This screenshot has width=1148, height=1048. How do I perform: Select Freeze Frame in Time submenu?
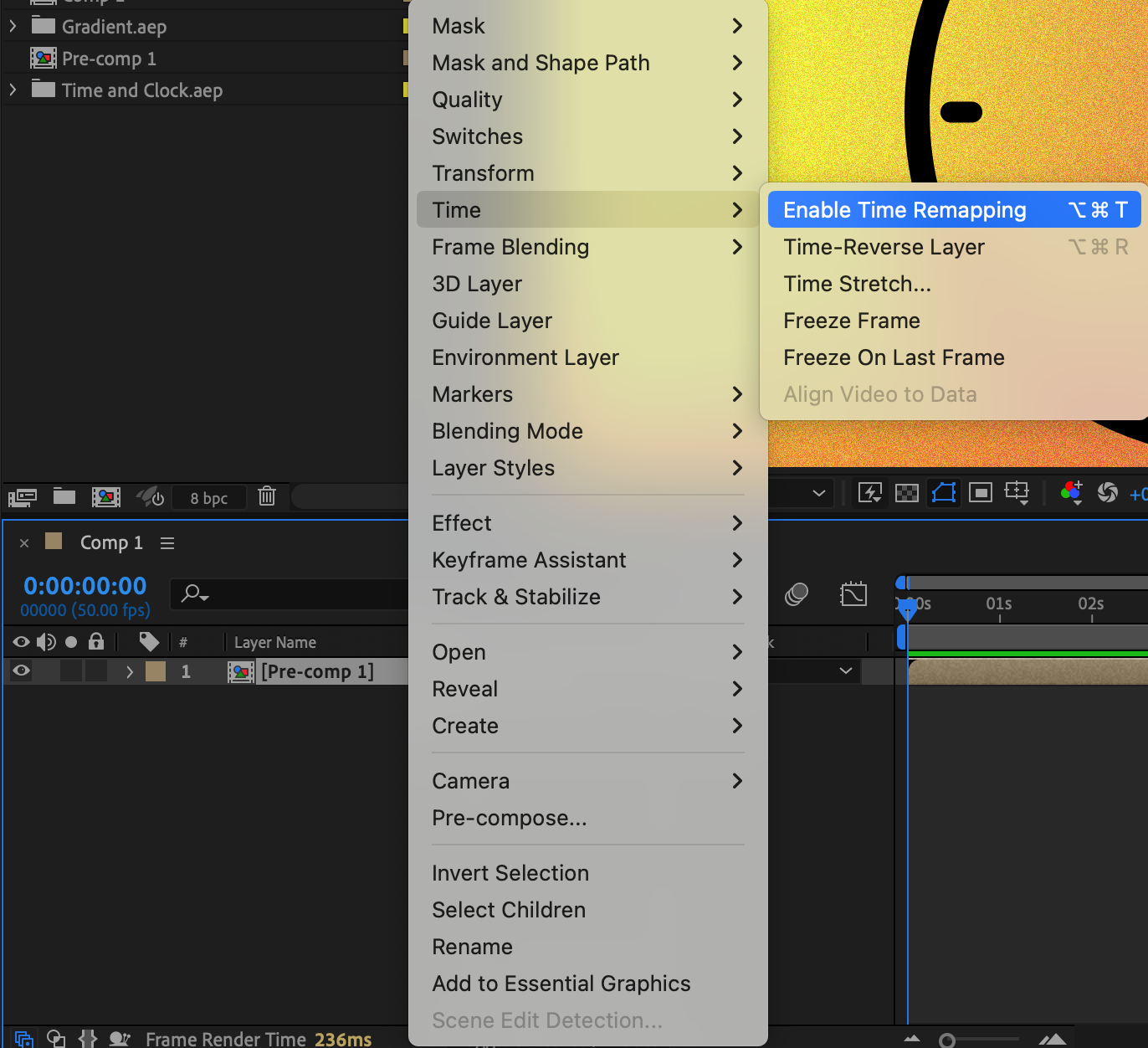[x=852, y=321]
